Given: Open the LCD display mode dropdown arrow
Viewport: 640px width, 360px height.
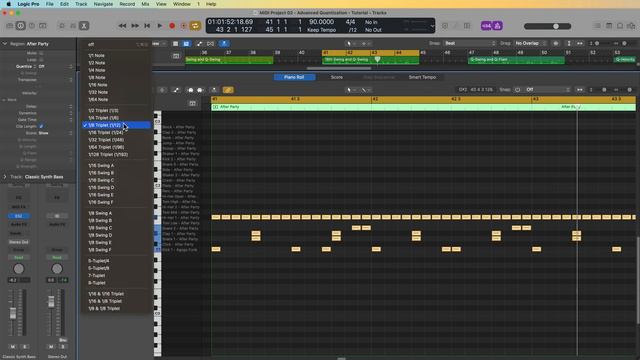Looking at the screenshot, I should 432,26.
